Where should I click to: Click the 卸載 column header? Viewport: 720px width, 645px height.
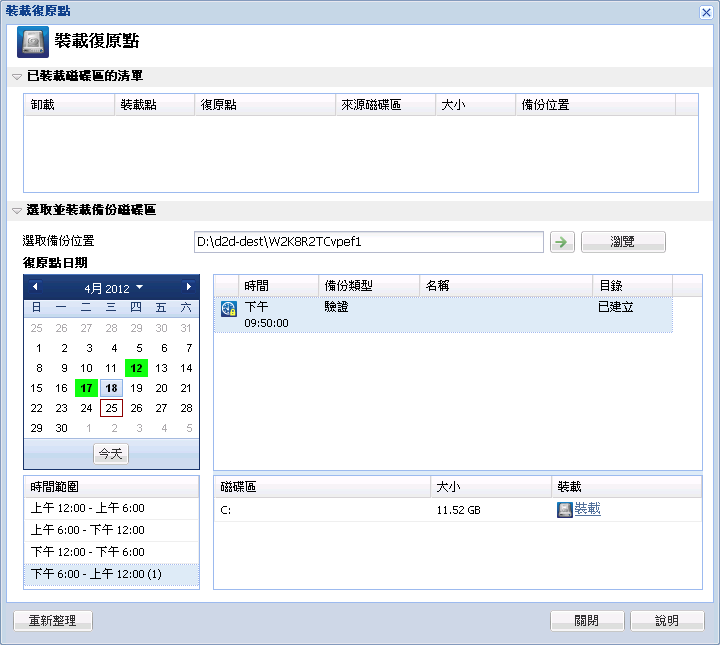click(x=69, y=105)
